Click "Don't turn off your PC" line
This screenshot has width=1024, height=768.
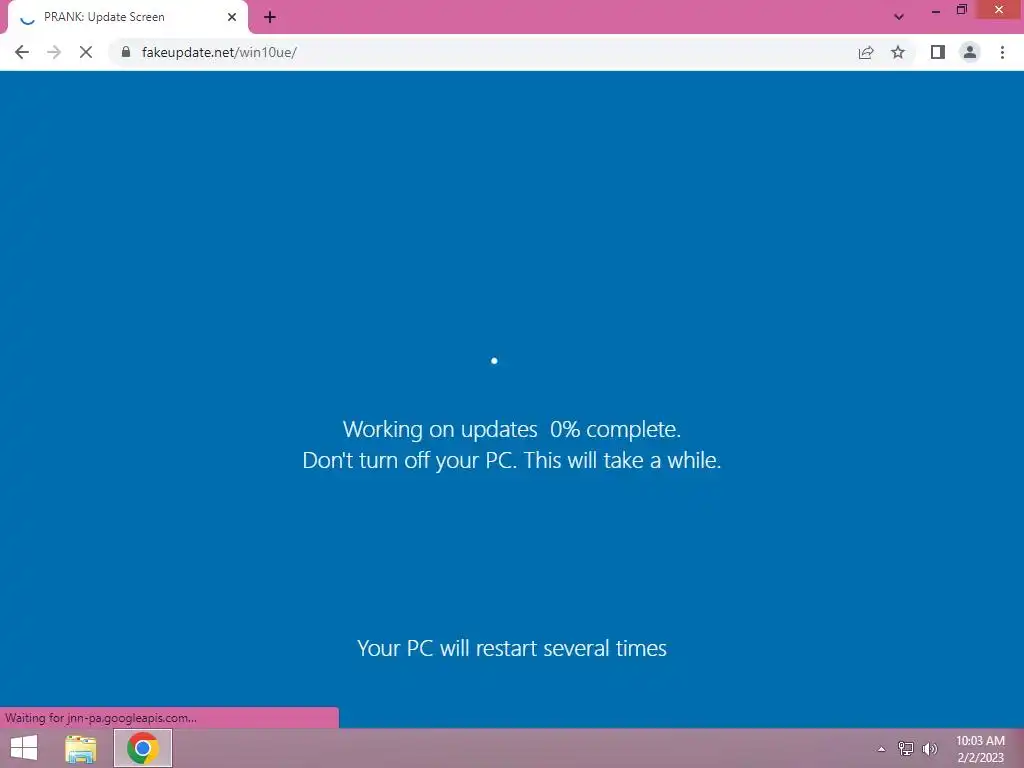coord(512,460)
